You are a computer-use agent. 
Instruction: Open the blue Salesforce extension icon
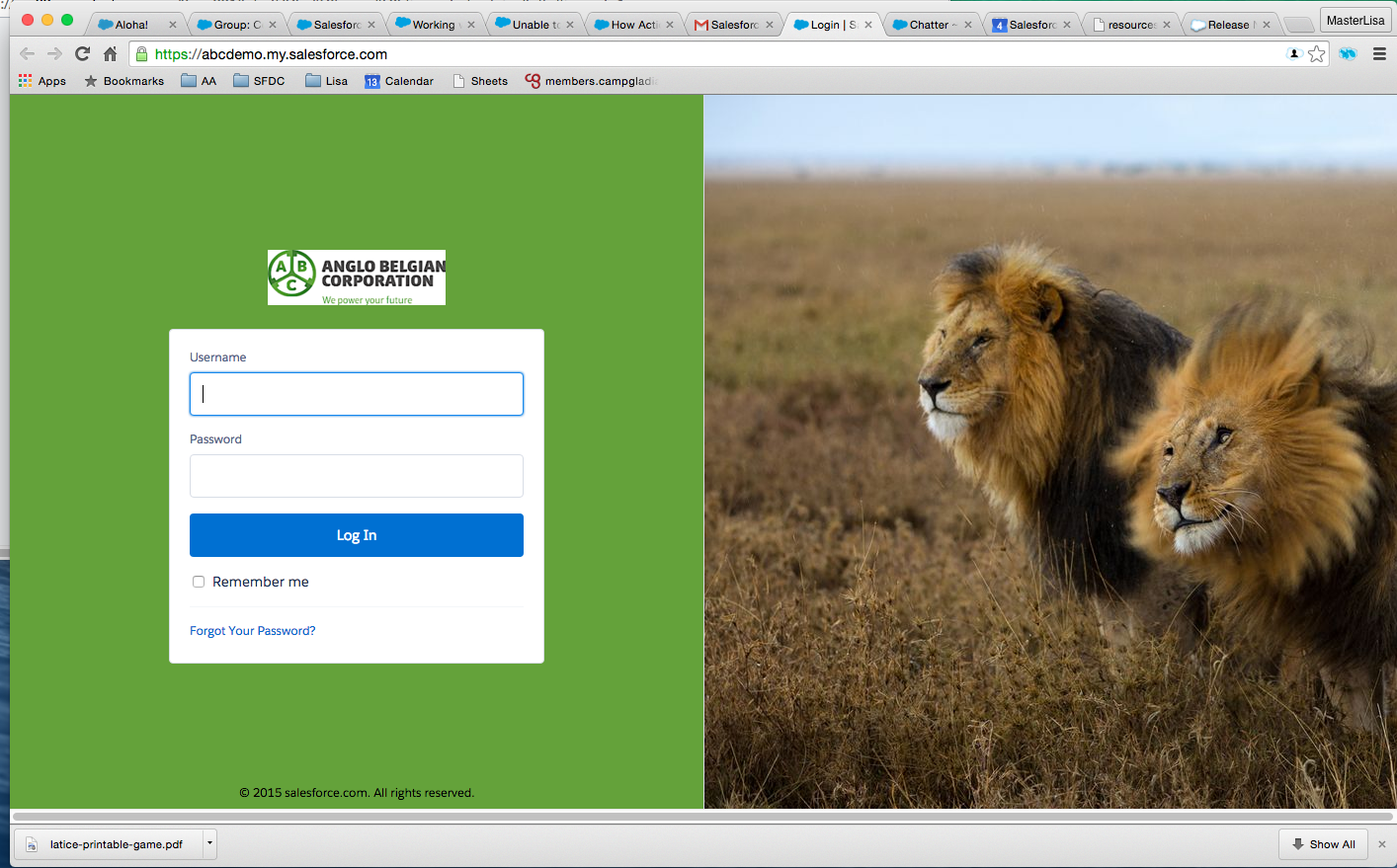[x=1348, y=54]
